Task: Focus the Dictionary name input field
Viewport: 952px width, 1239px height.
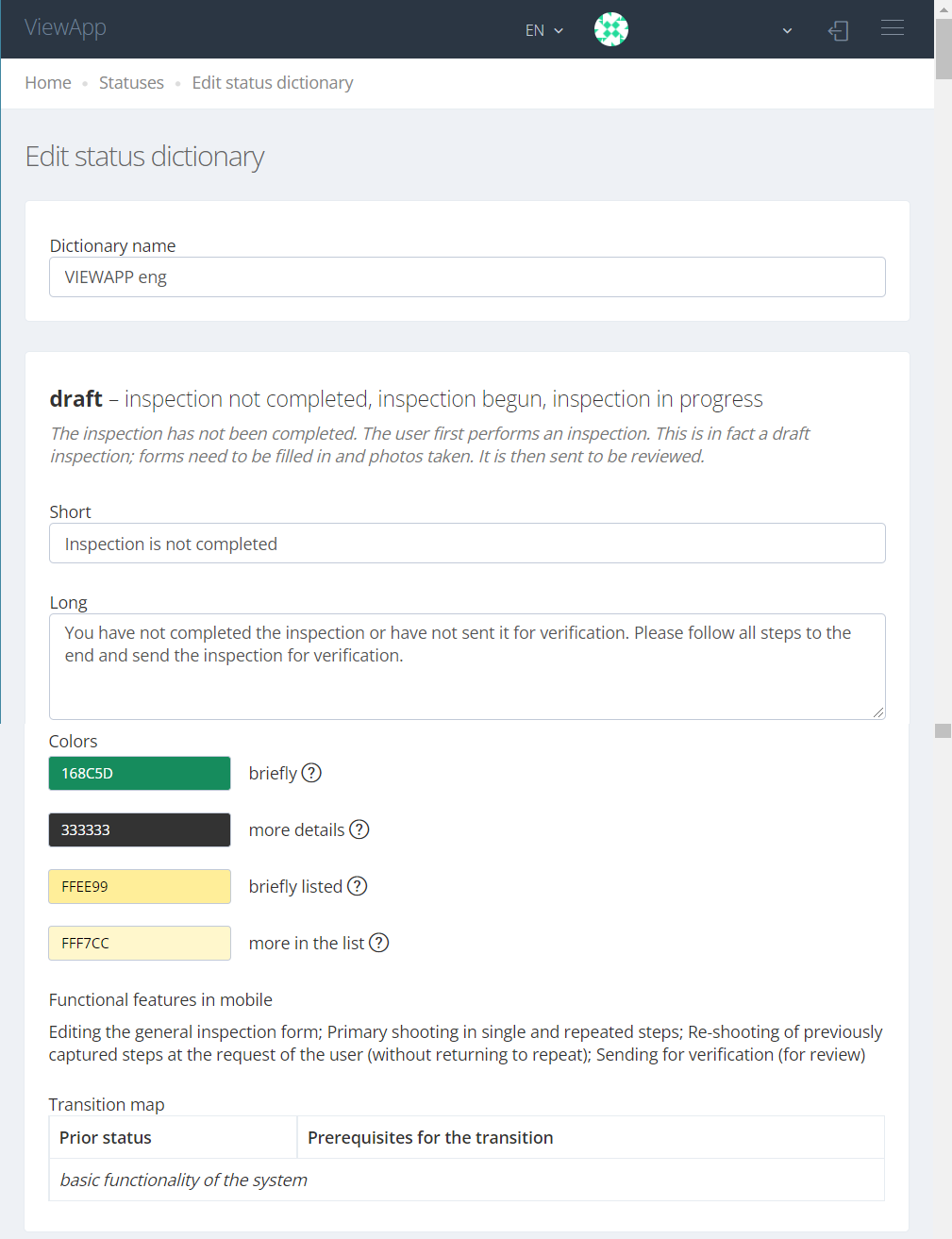Action: tap(467, 277)
